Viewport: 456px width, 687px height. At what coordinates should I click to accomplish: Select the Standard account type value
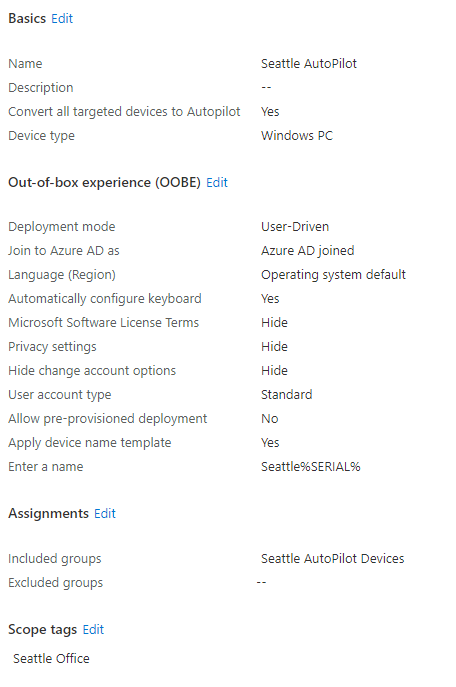[286, 395]
